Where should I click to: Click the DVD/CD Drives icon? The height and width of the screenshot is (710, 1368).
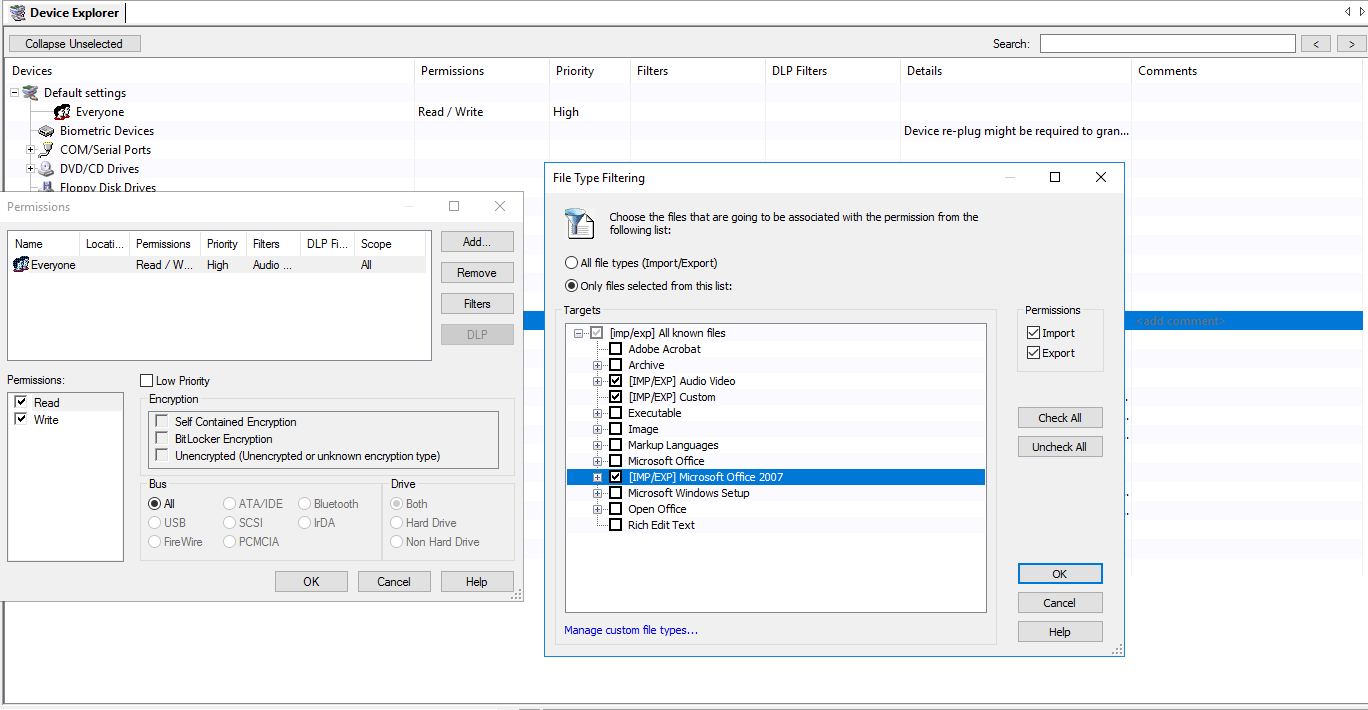coord(46,168)
